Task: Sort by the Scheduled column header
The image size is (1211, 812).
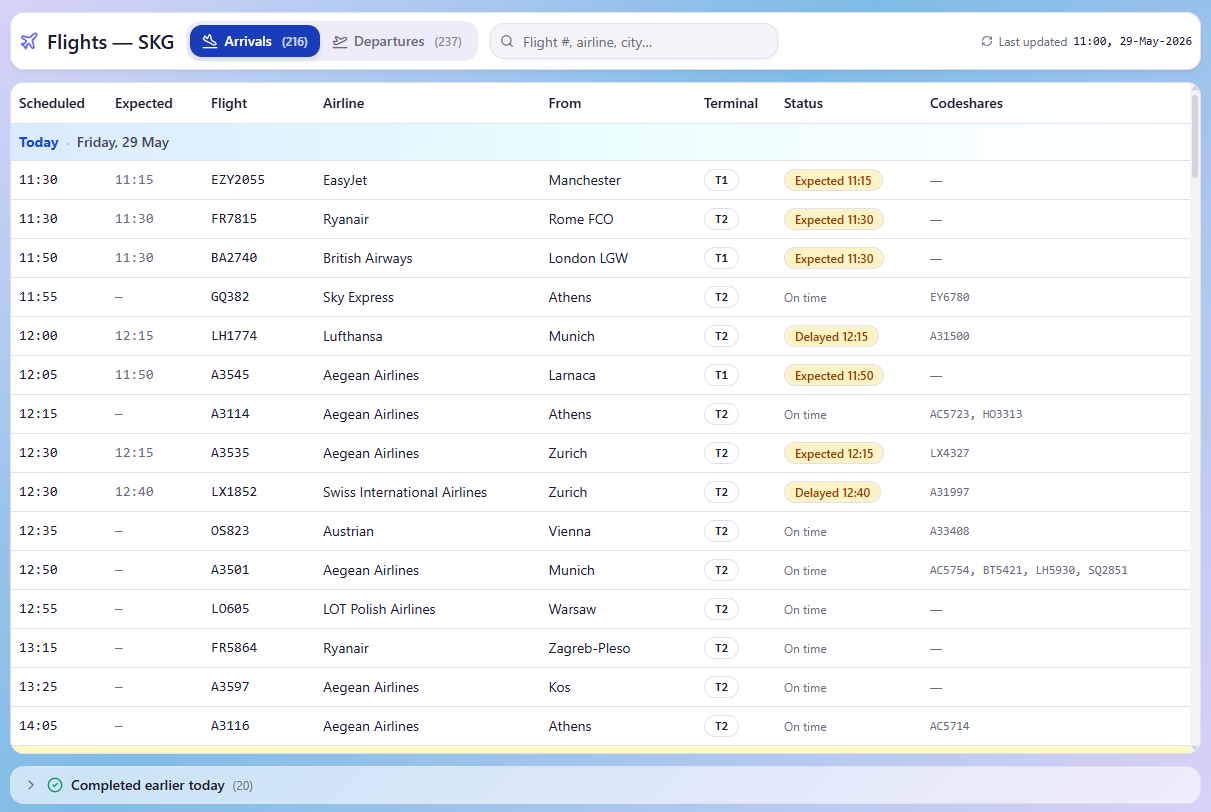Action: coord(52,103)
